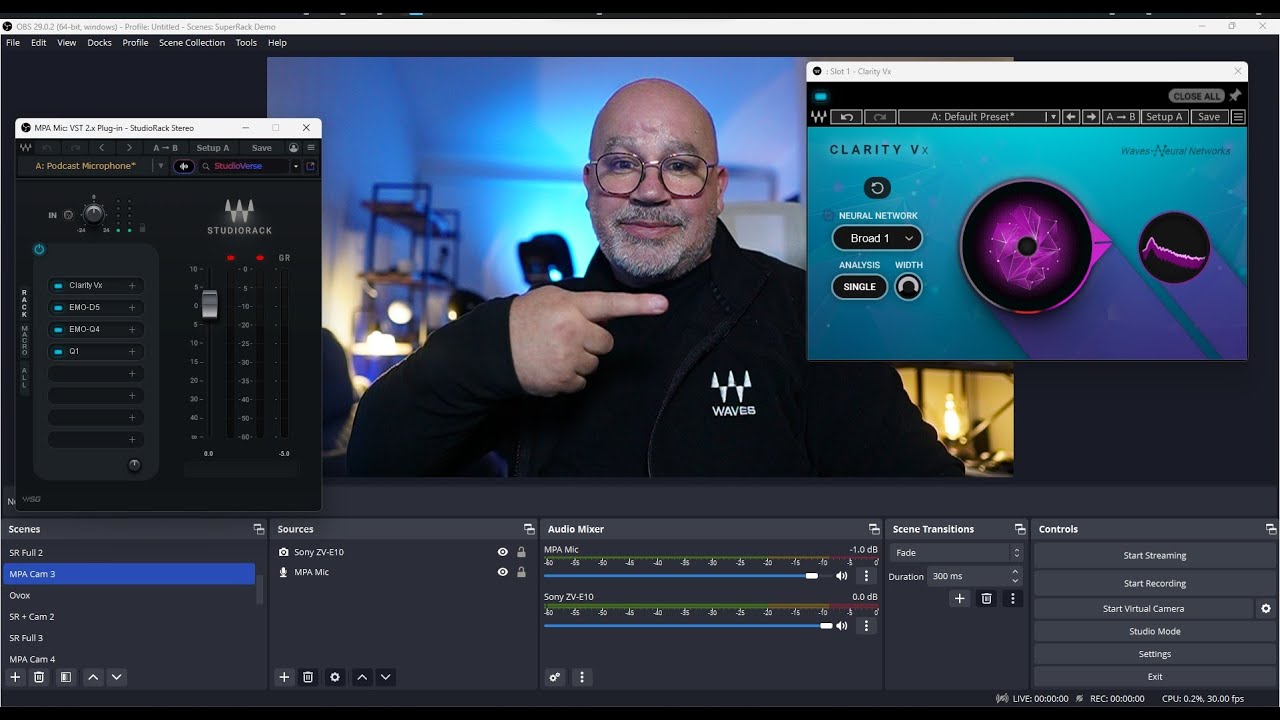Viewport: 1280px width, 720px height.
Task: Add plugin after EMO-D5 slot
Action: pyautogui.click(x=132, y=307)
